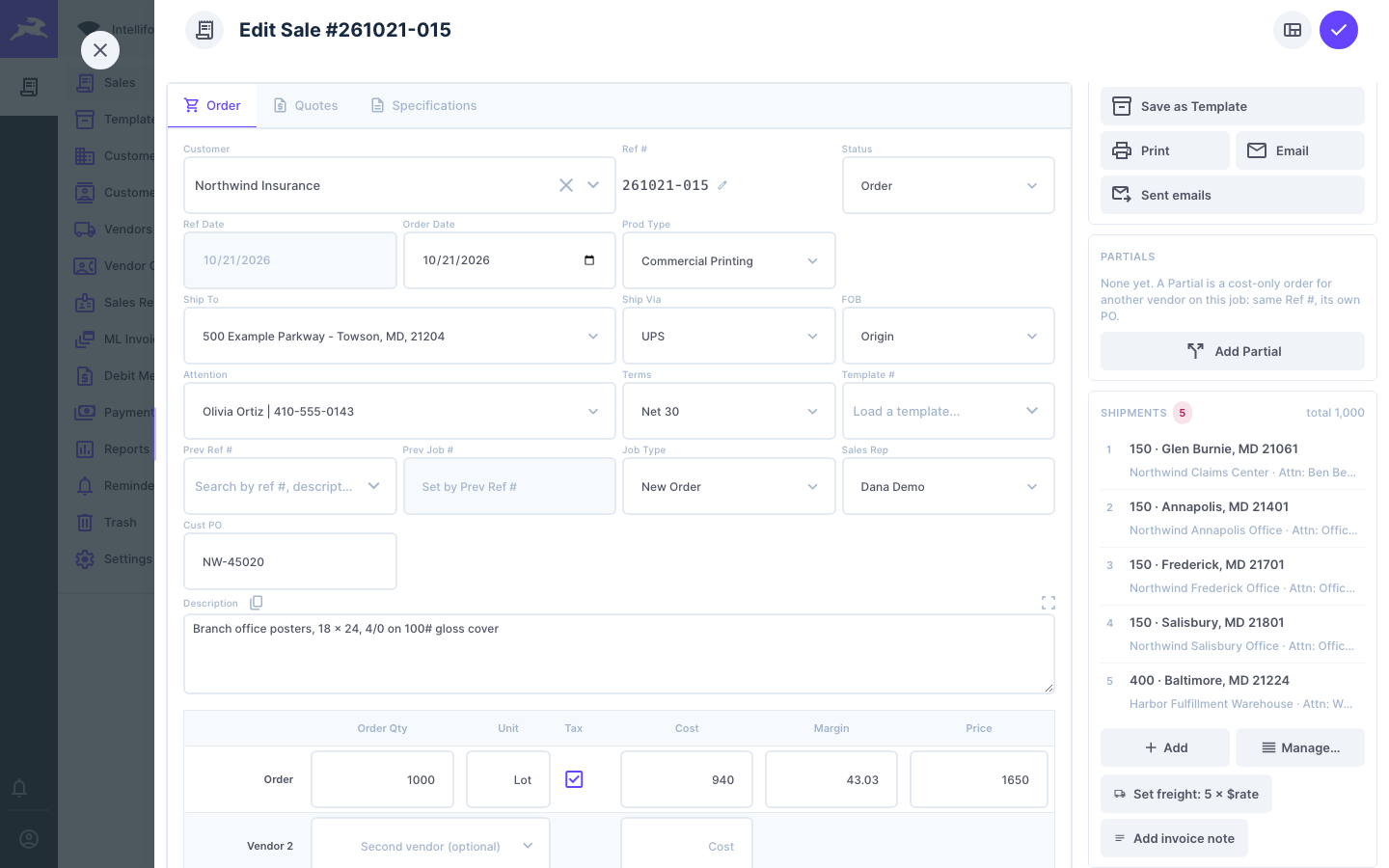The width and height of the screenshot is (1389, 868).
Task: Open the Load a template dropdown
Action: [948, 411]
